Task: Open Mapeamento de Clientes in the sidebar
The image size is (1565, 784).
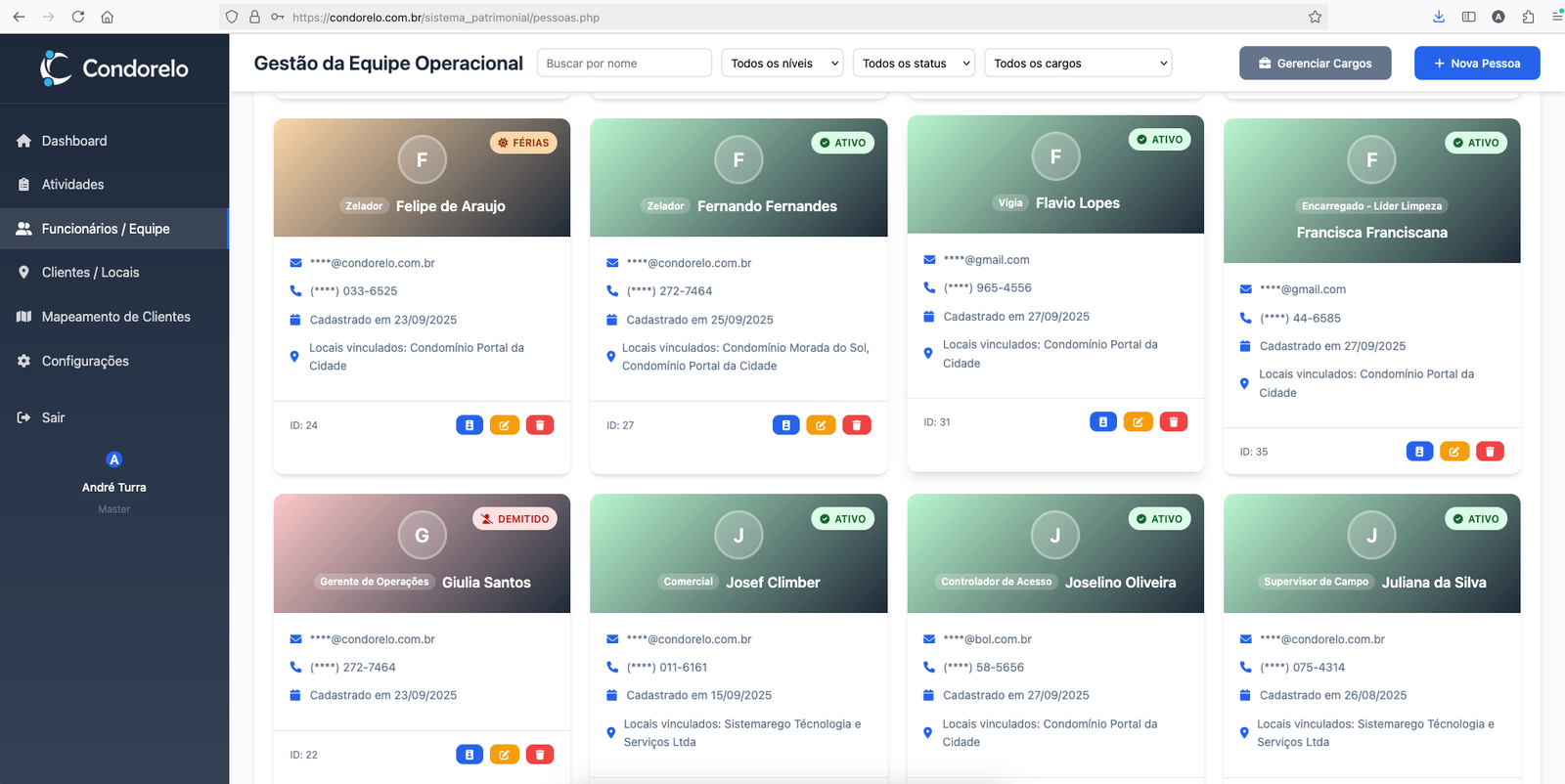Action: (x=115, y=317)
